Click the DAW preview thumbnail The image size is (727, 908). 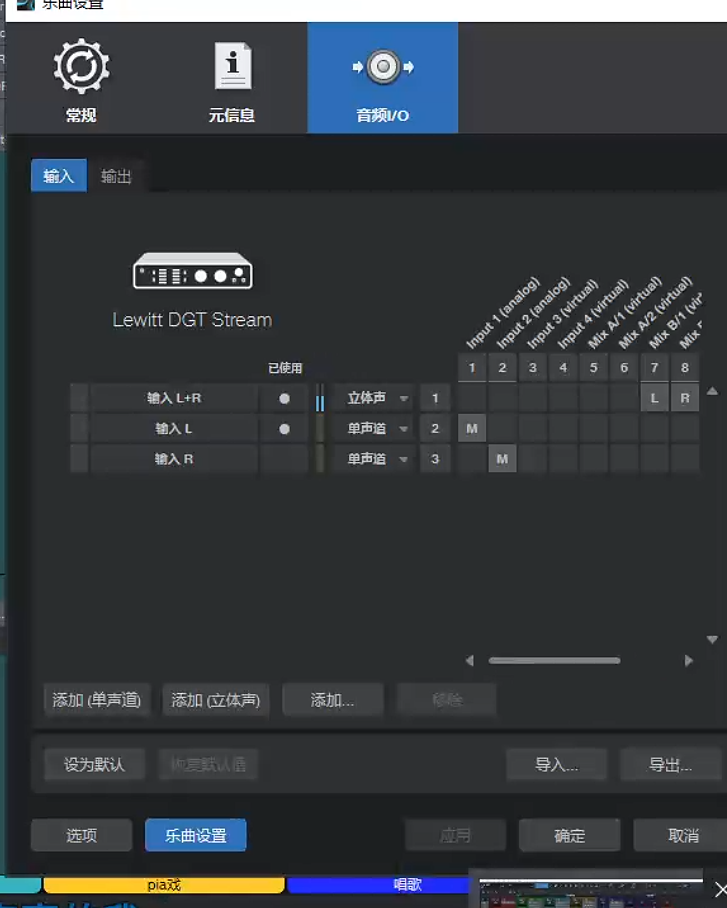591,893
